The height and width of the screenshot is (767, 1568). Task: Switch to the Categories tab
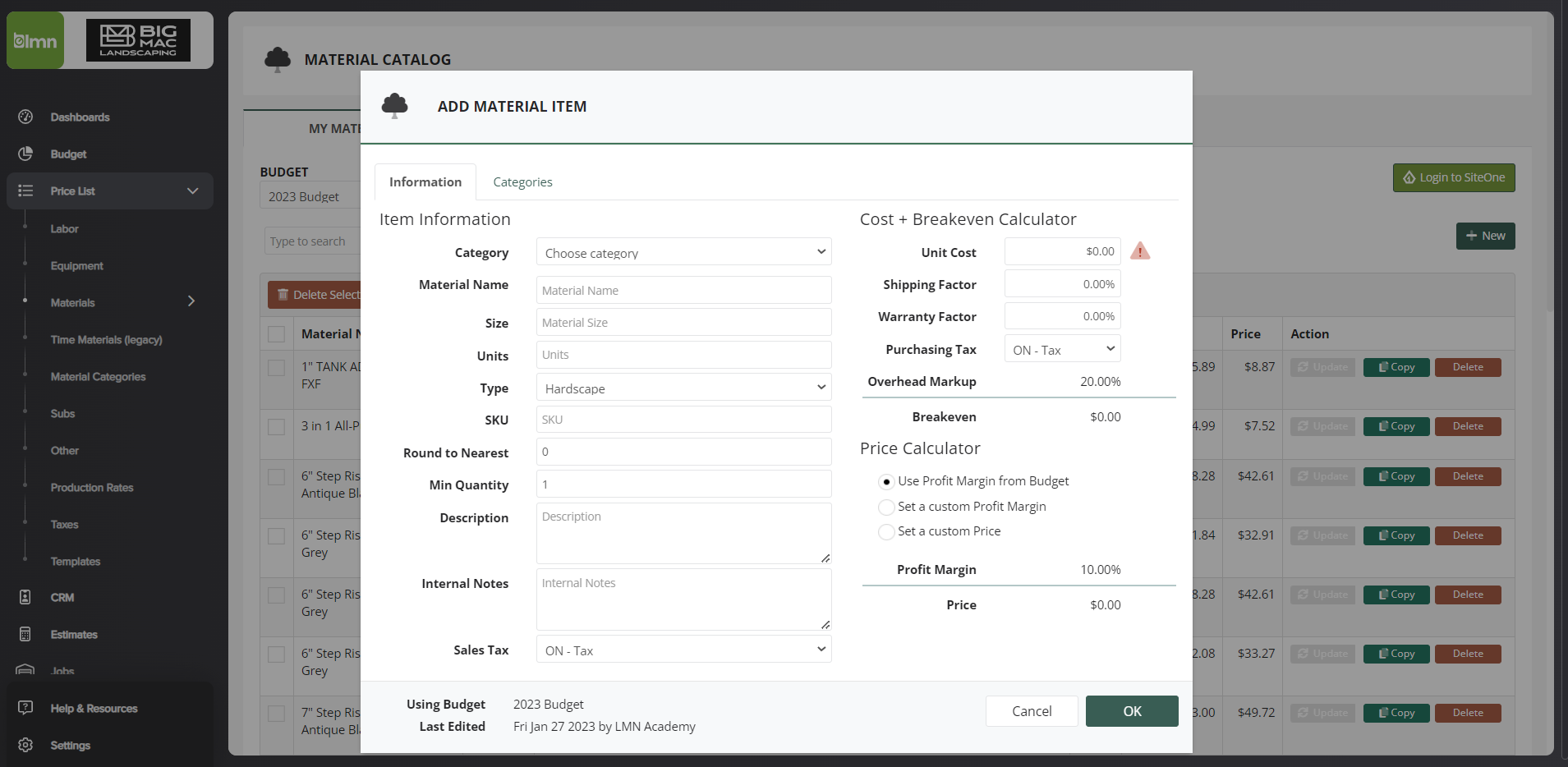coord(522,181)
